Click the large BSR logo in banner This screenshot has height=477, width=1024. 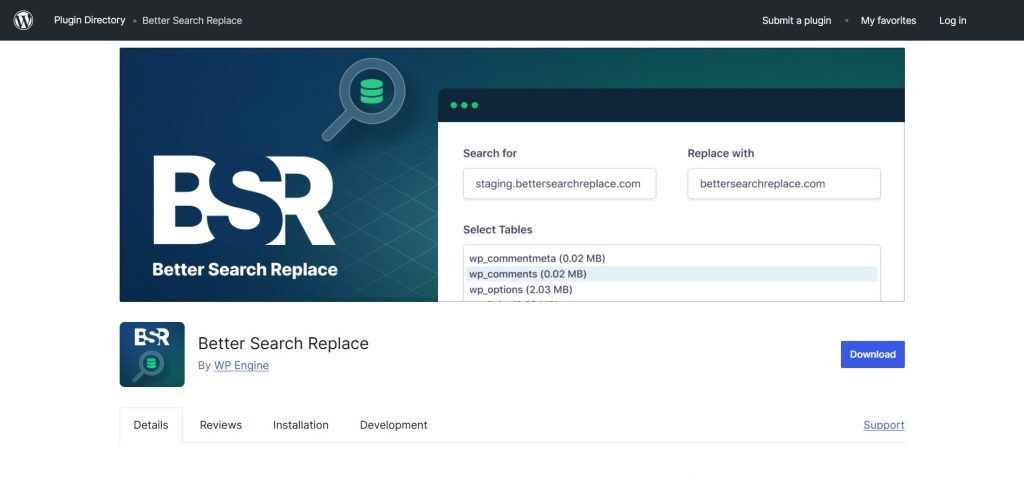click(243, 200)
